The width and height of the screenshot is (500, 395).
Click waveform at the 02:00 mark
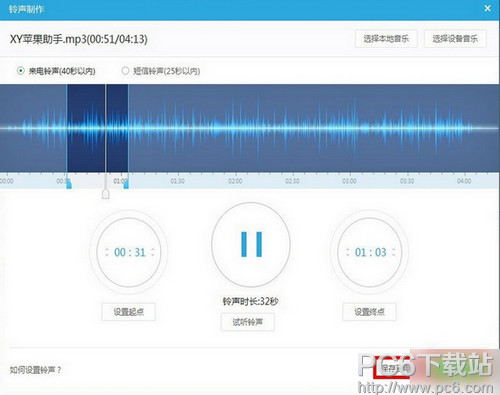236,128
